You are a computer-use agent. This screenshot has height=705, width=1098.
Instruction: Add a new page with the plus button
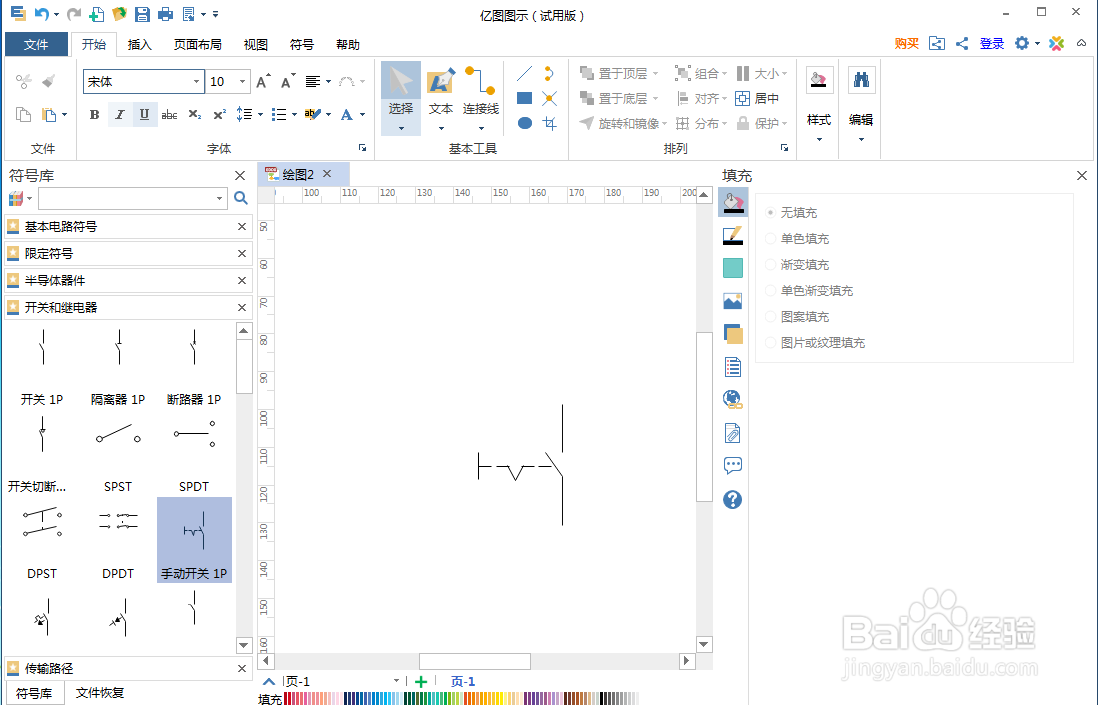(x=421, y=681)
